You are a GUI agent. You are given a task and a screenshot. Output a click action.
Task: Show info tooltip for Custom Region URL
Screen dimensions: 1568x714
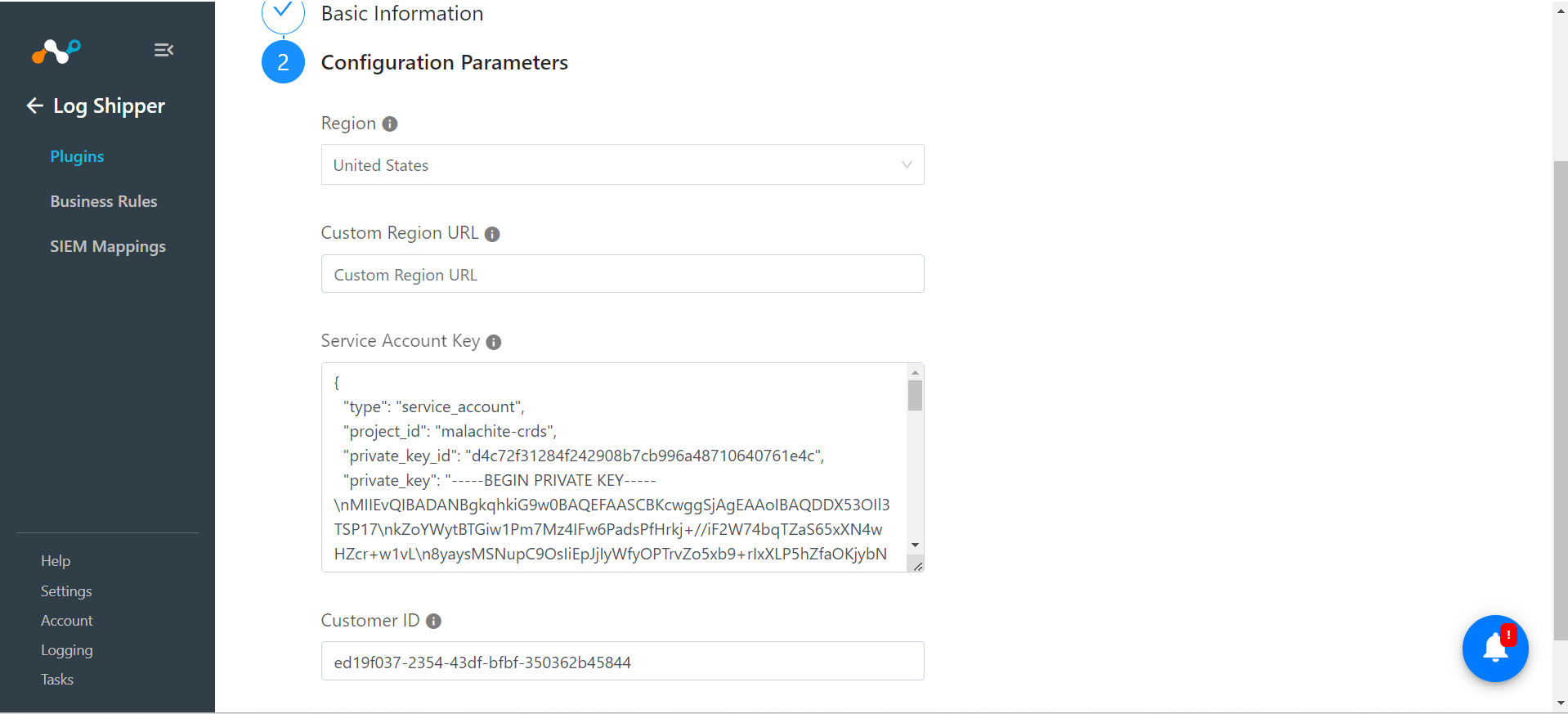[x=492, y=234]
